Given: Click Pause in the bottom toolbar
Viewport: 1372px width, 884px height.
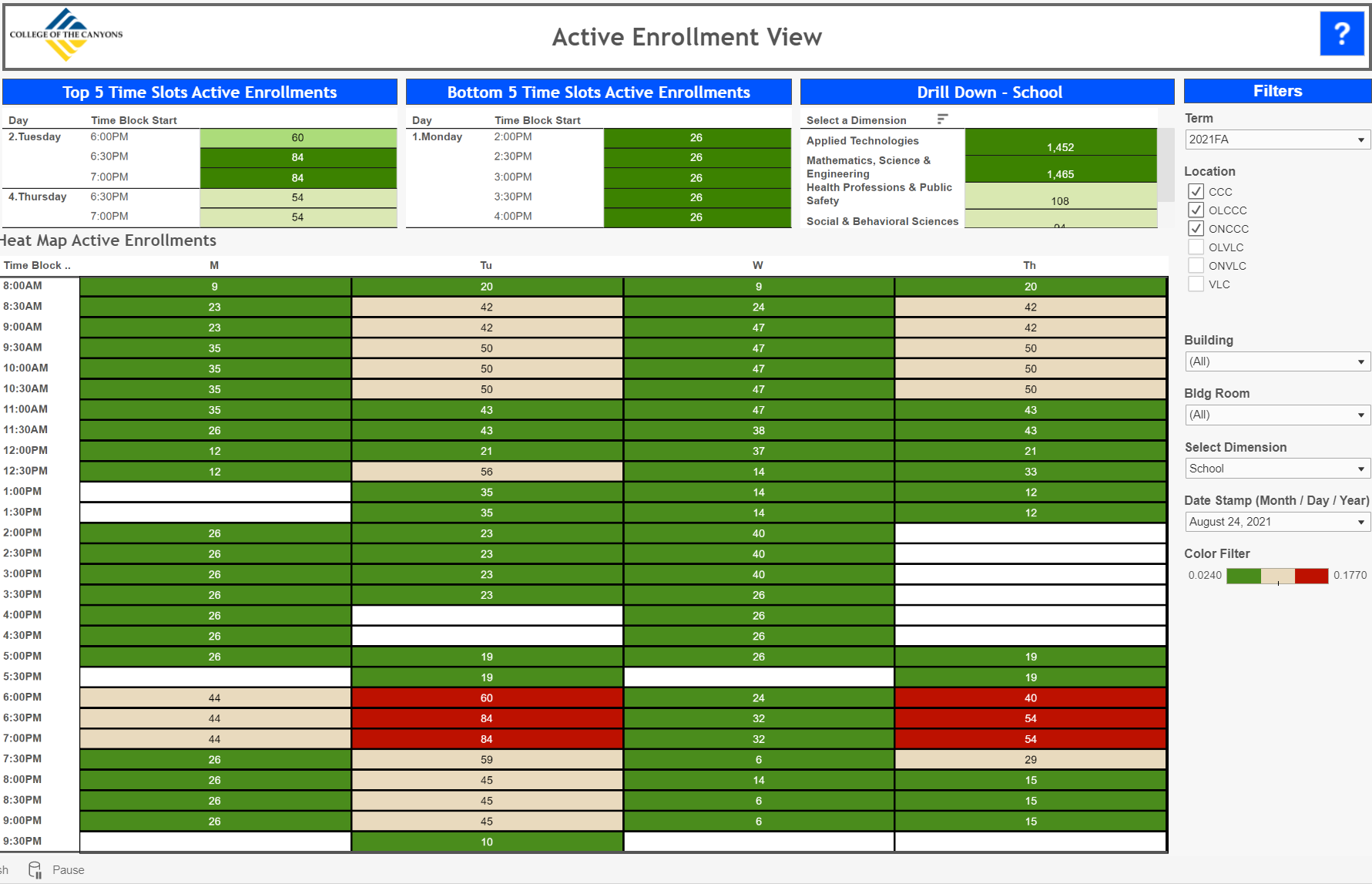Looking at the screenshot, I should tap(68, 869).
